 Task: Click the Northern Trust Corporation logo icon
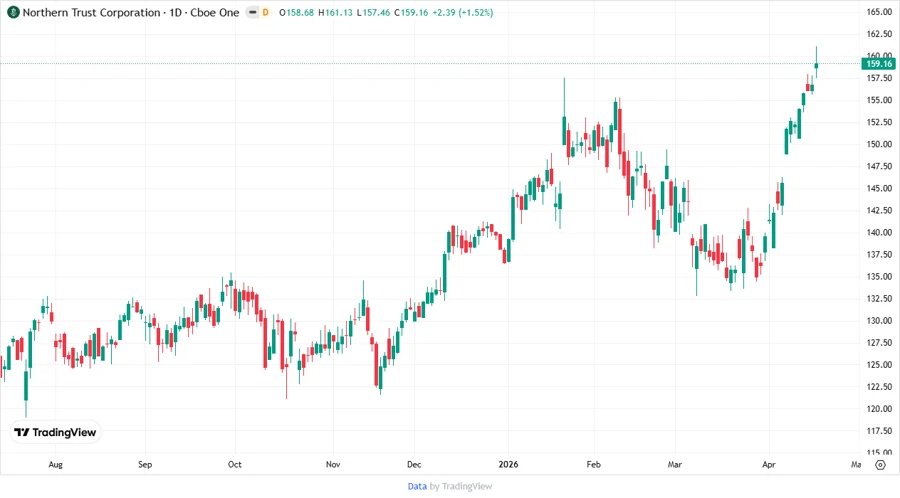(13, 12)
